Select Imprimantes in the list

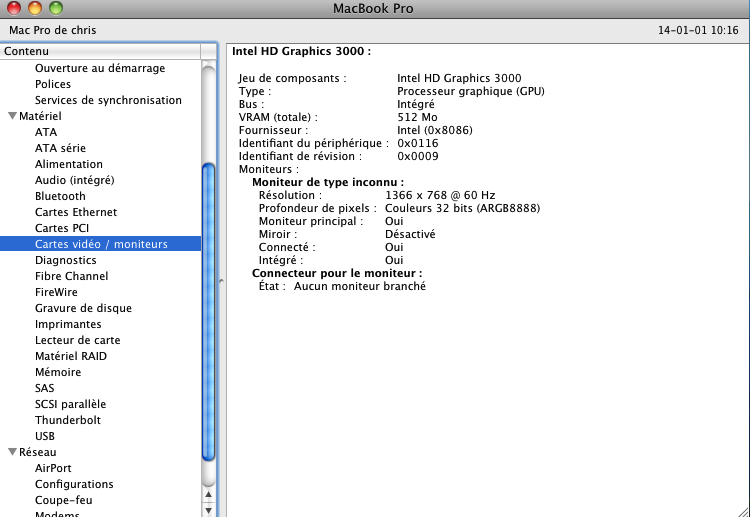(x=68, y=324)
